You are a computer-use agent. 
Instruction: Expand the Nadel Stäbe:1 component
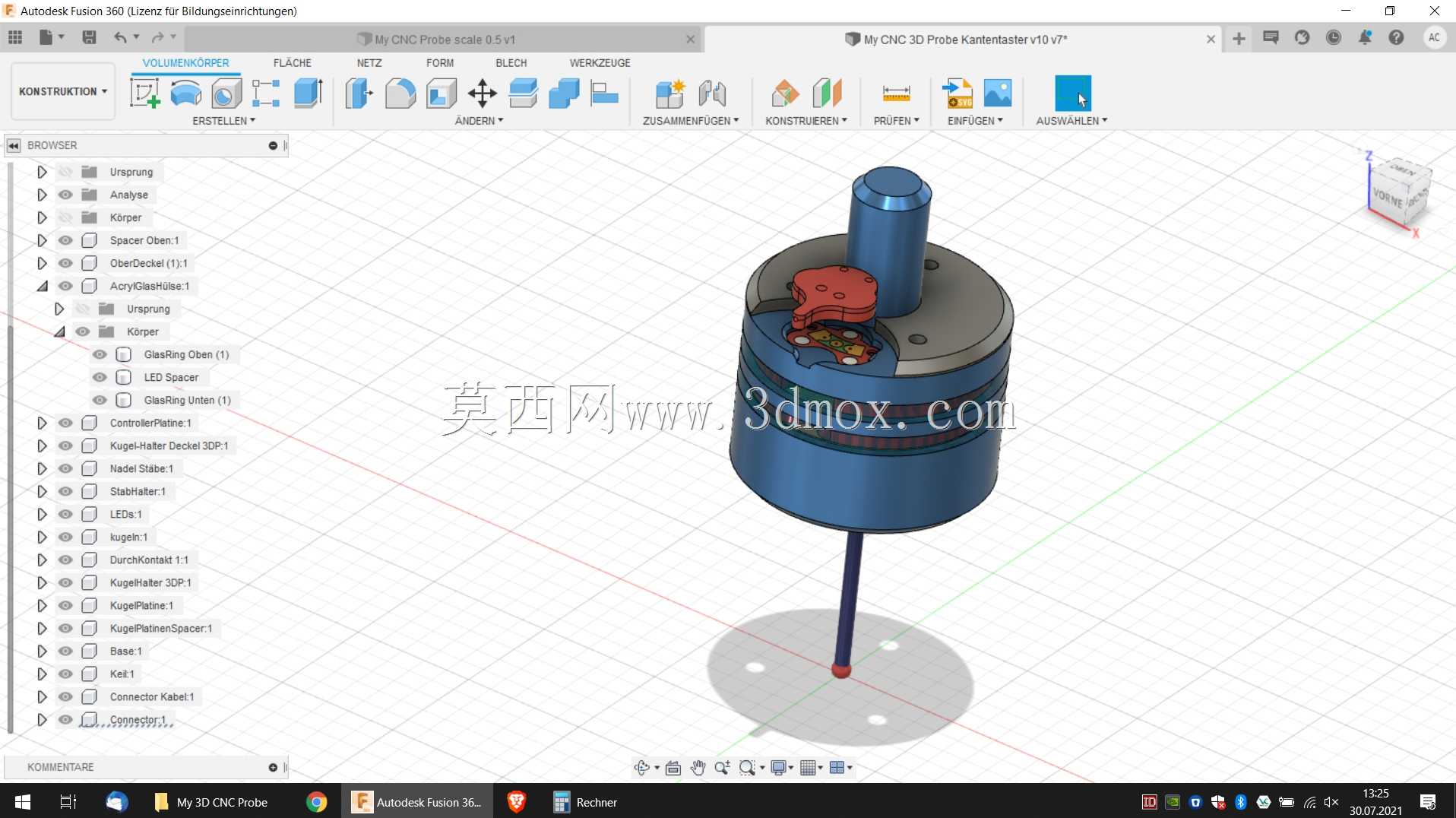point(42,468)
